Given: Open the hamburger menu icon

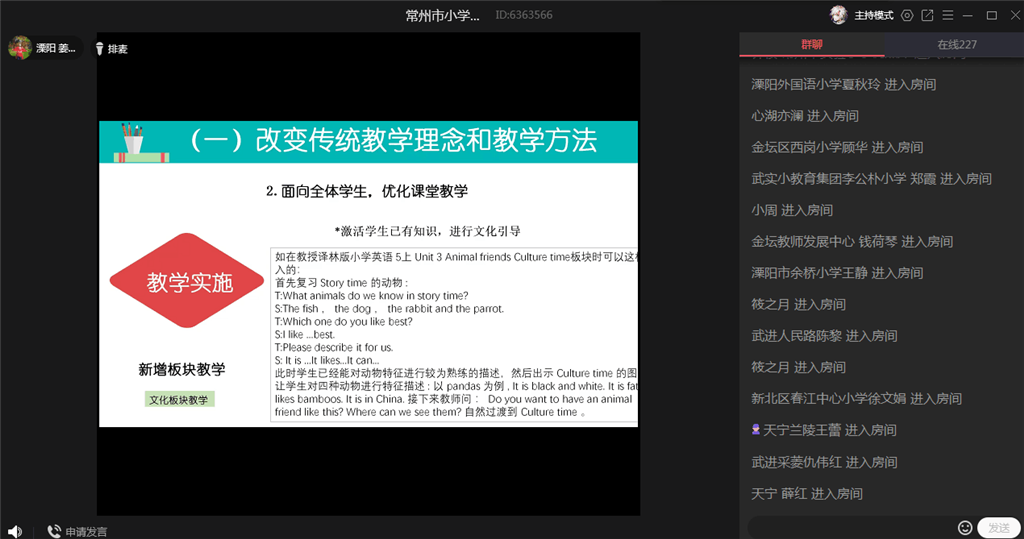Looking at the screenshot, I should coord(948,15).
